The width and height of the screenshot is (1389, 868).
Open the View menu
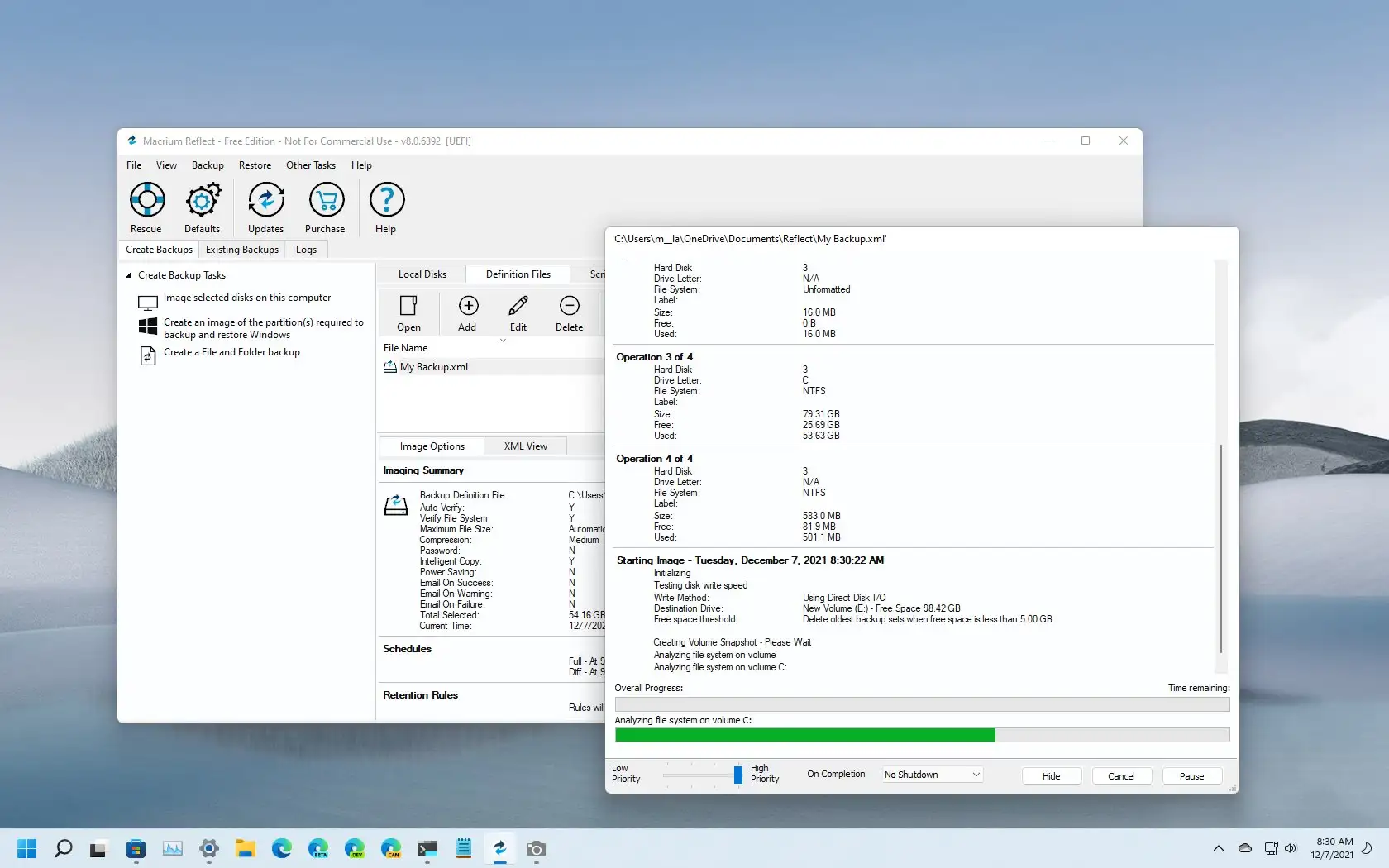pyautogui.click(x=166, y=165)
